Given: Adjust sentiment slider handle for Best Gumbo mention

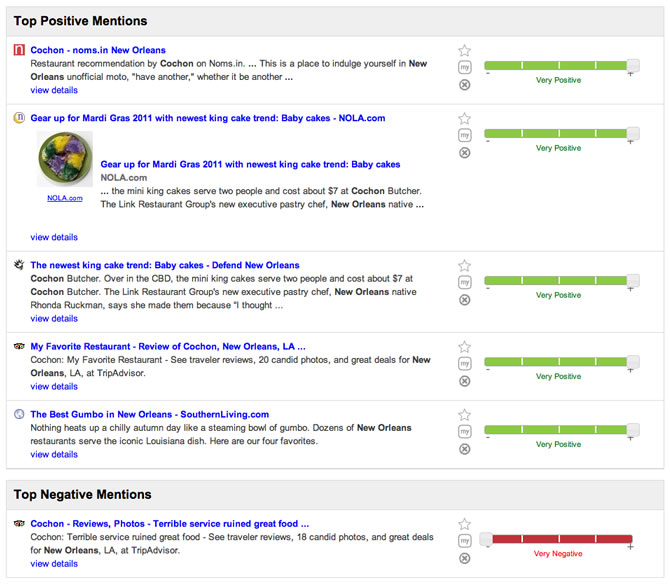Looking at the screenshot, I should 633,429.
